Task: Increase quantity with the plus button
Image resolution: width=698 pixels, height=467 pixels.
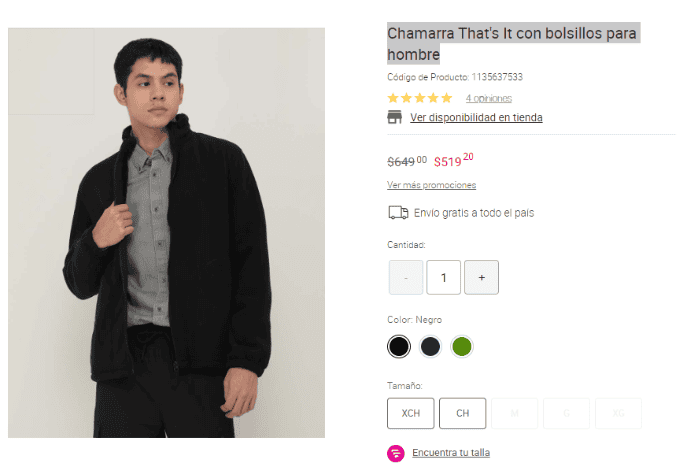Action: (x=481, y=277)
